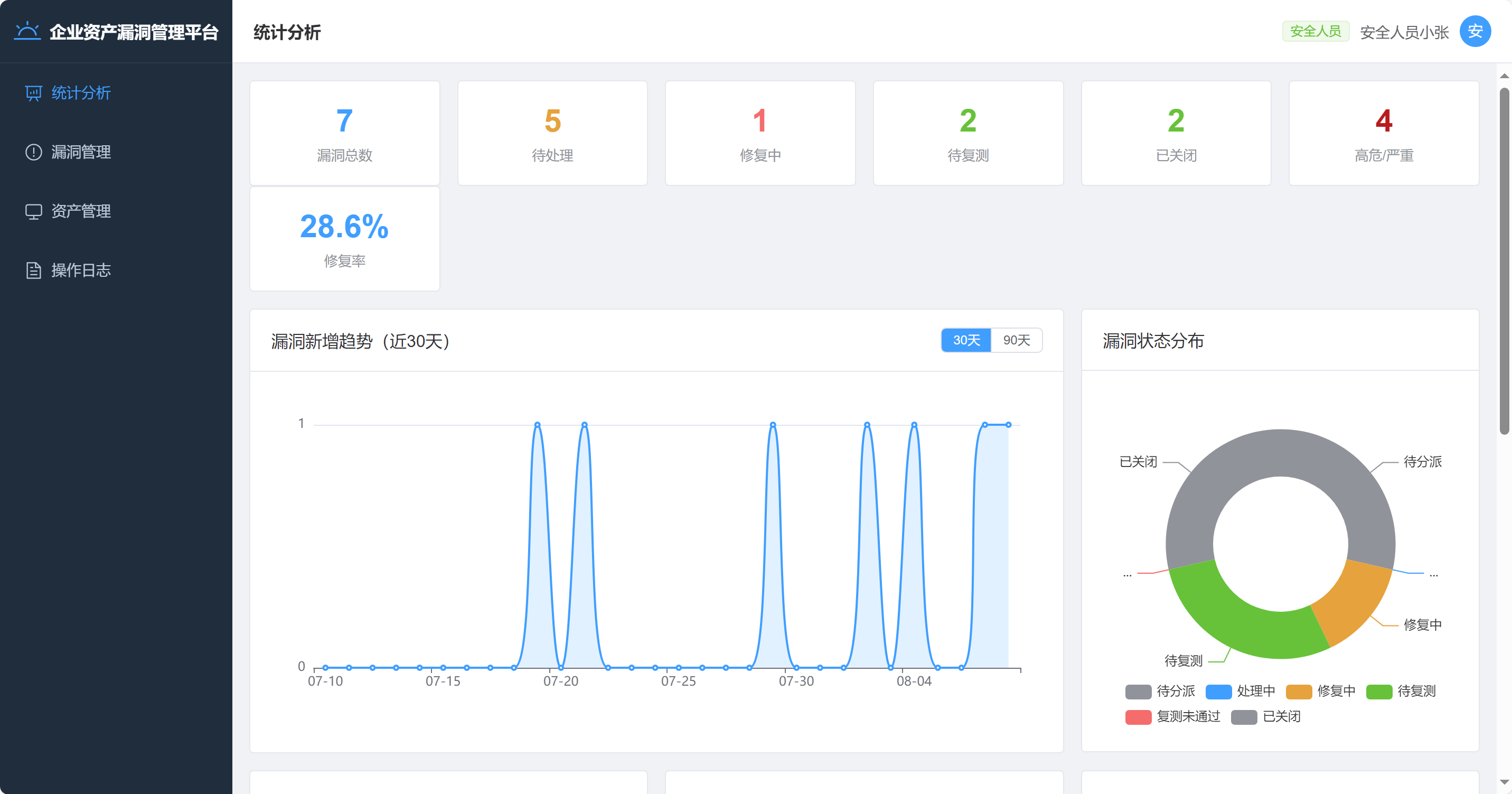Click the 待分派 label beside donut chart
1512x794 pixels.
[1423, 462]
